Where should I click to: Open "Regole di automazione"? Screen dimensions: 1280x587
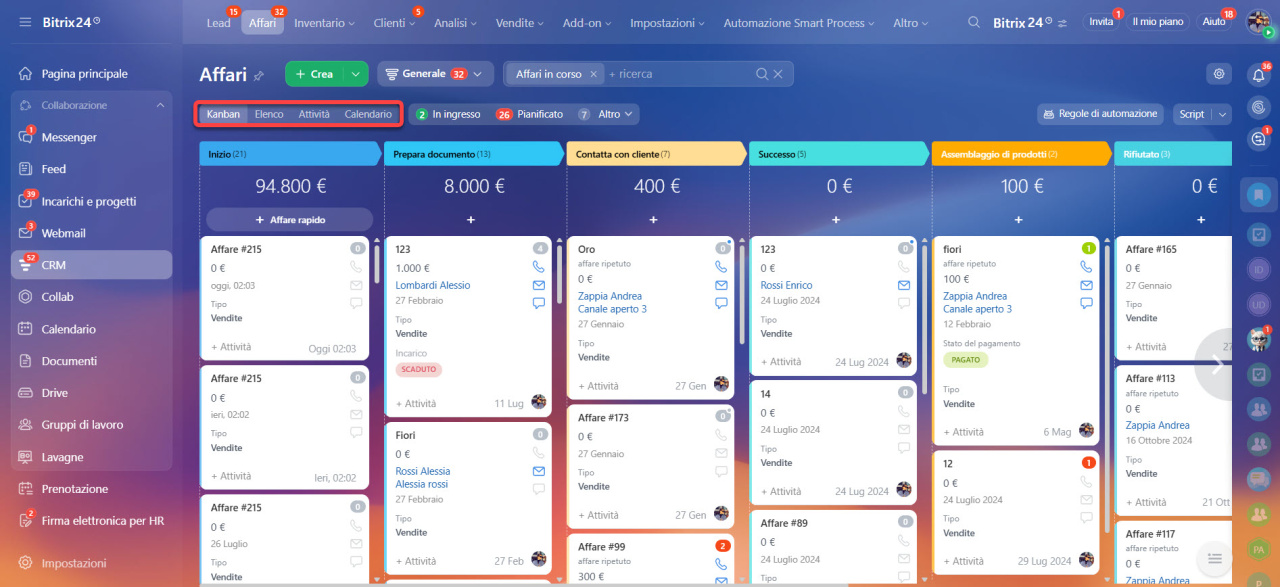[x=1100, y=114]
